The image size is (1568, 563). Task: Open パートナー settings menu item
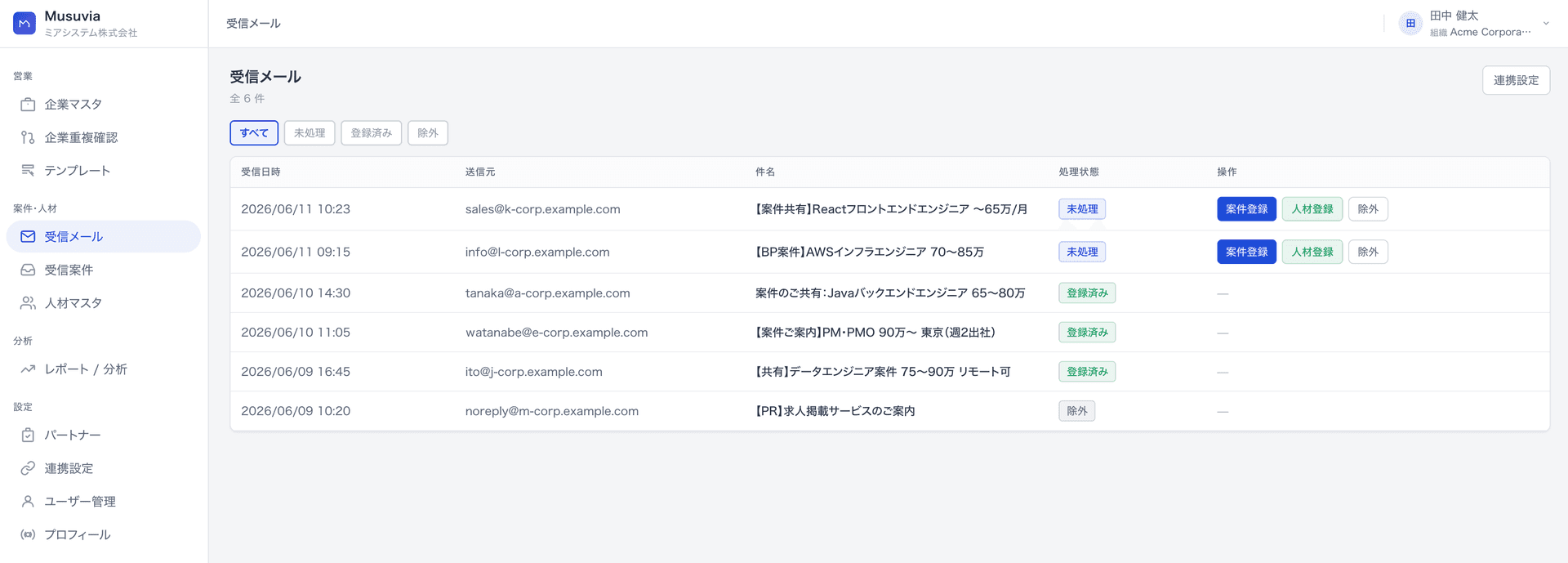(104, 436)
